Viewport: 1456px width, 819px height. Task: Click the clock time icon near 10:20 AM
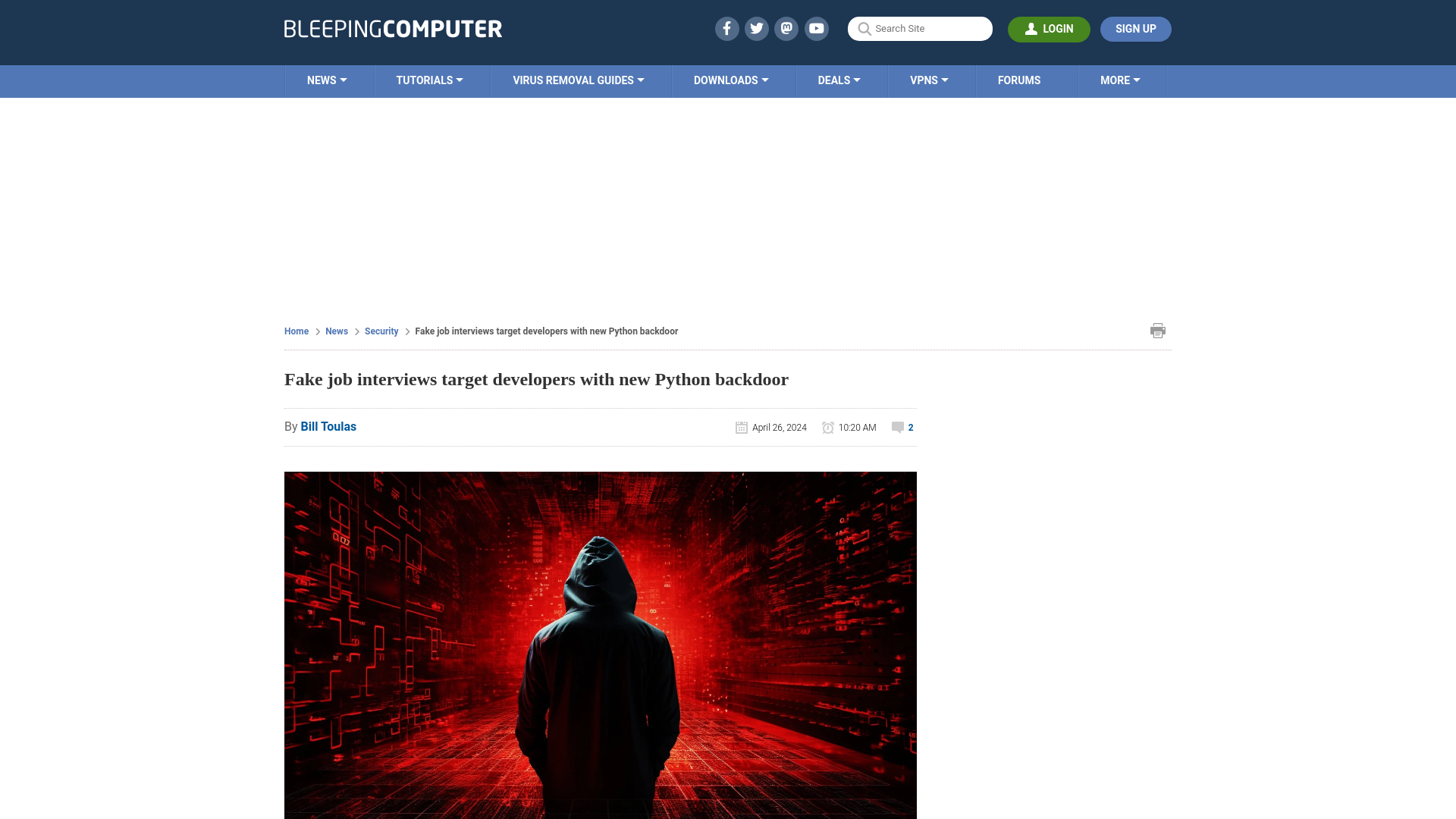pos(827,427)
